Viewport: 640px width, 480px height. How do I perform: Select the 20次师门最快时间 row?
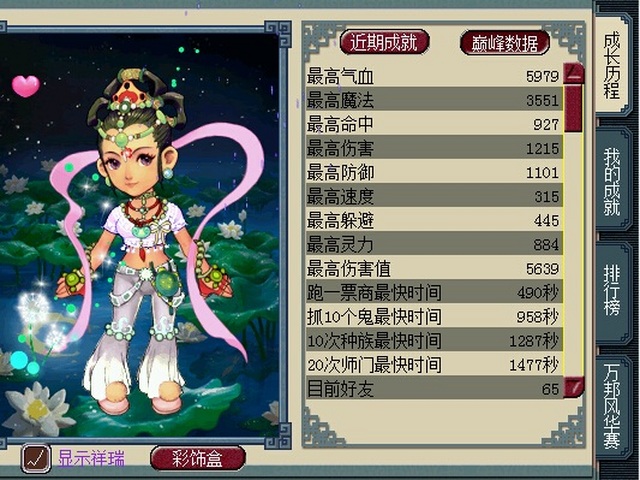434,364
